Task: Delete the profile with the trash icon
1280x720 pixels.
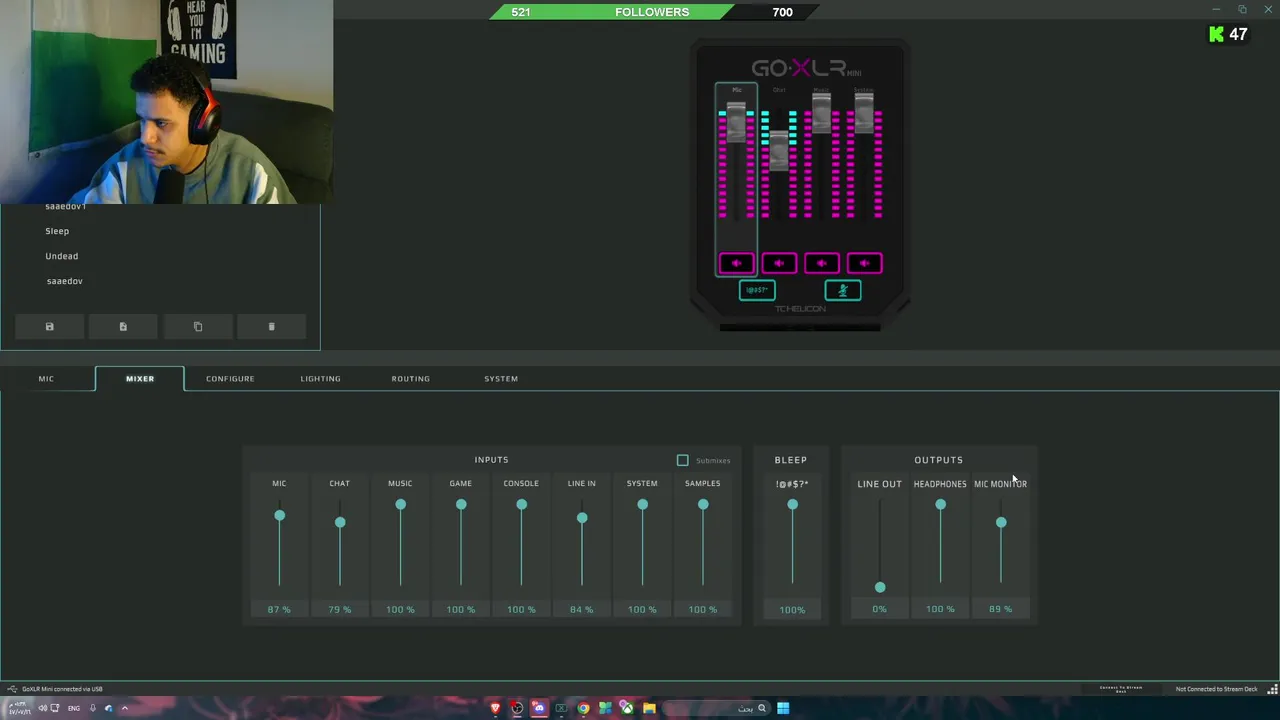Action: (x=271, y=326)
